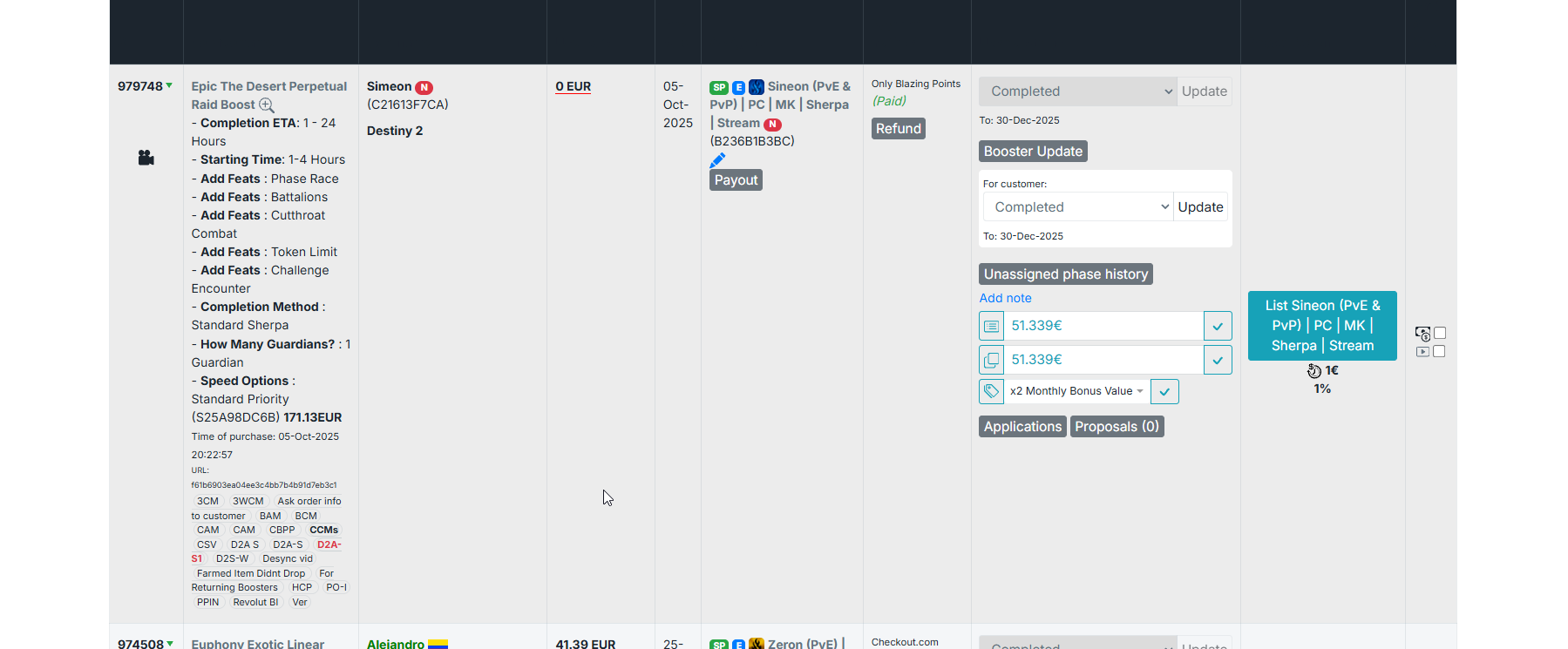Select the PO-I tag

336,588
